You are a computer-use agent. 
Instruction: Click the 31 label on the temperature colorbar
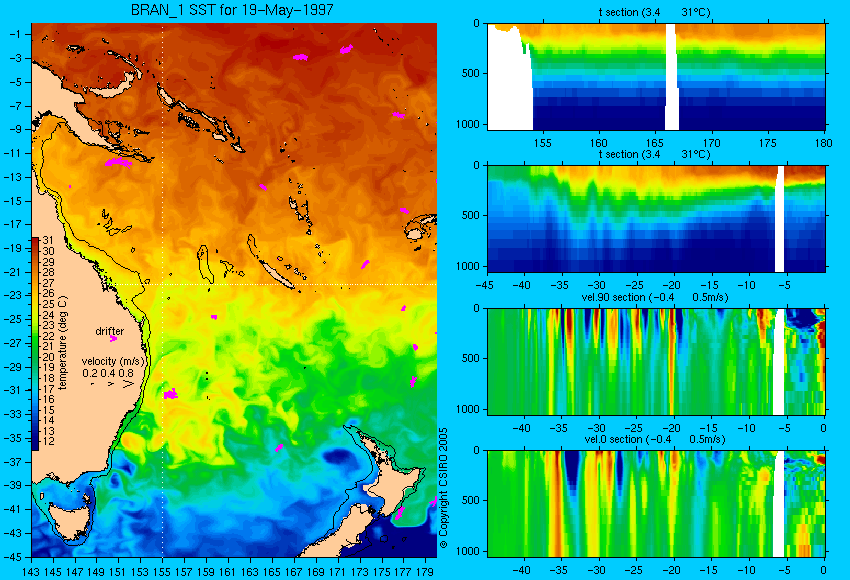(x=48, y=240)
